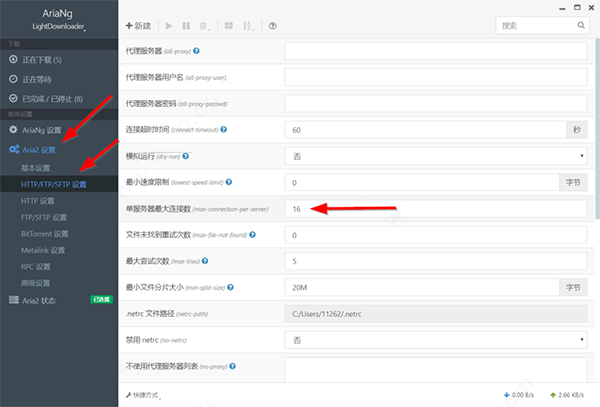Image resolution: width=600 pixels, height=407 pixels.
Task: Click the Aria2 设置 gears icon
Action: click(14, 149)
